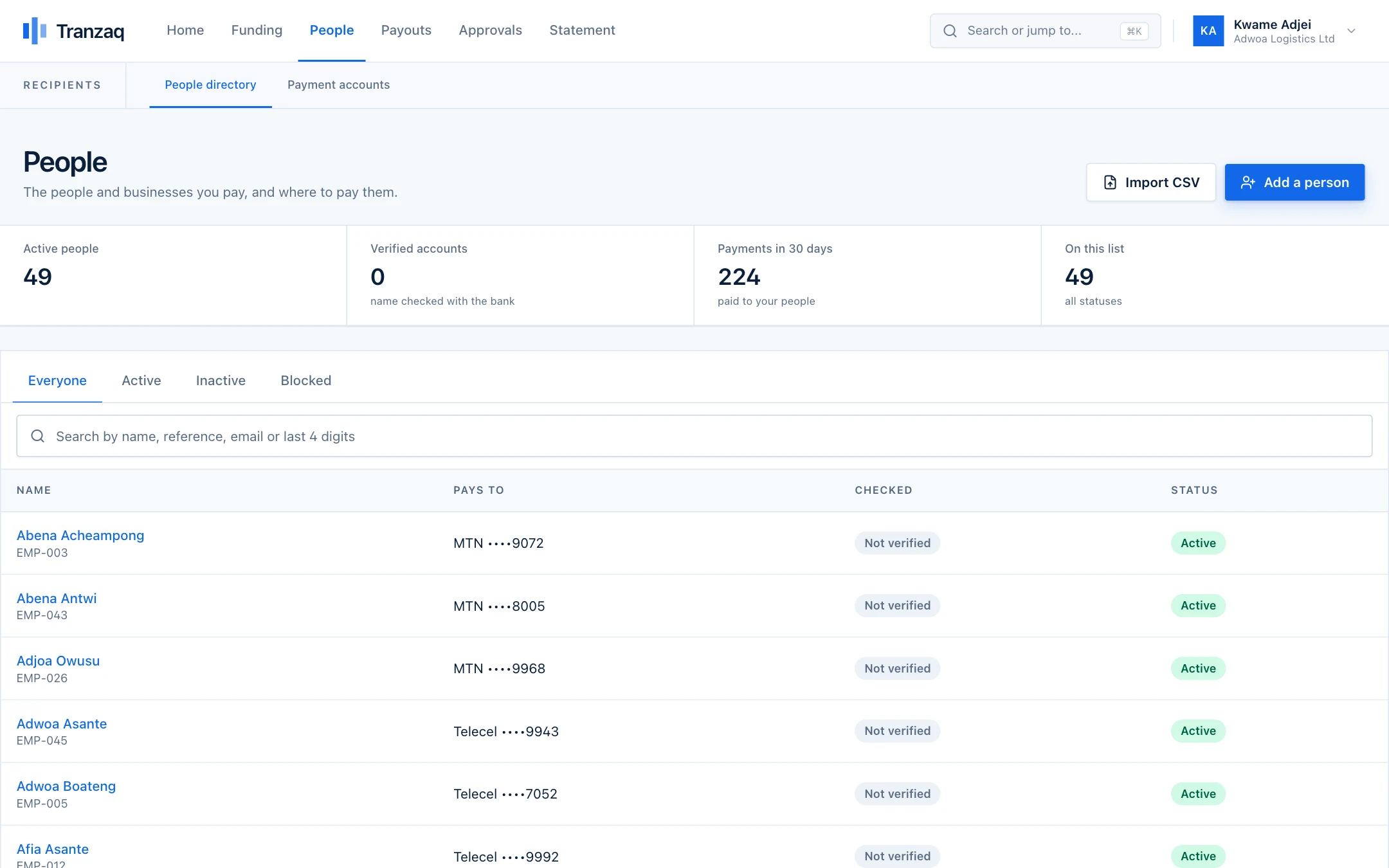Image resolution: width=1389 pixels, height=868 pixels.
Task: Click Active status badge for Adjoa Owusu
Action: pos(1198,669)
